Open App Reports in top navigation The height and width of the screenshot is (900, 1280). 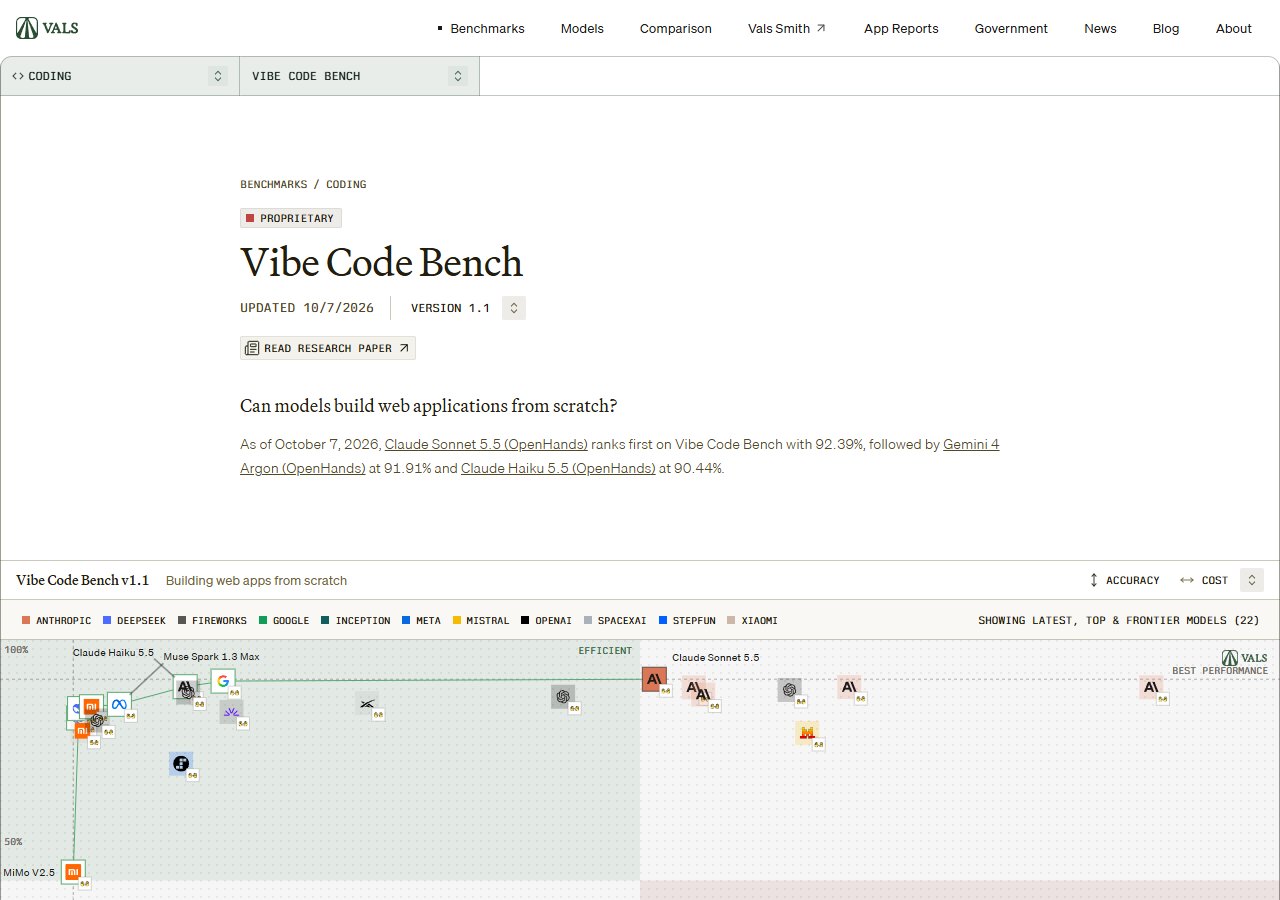901,28
